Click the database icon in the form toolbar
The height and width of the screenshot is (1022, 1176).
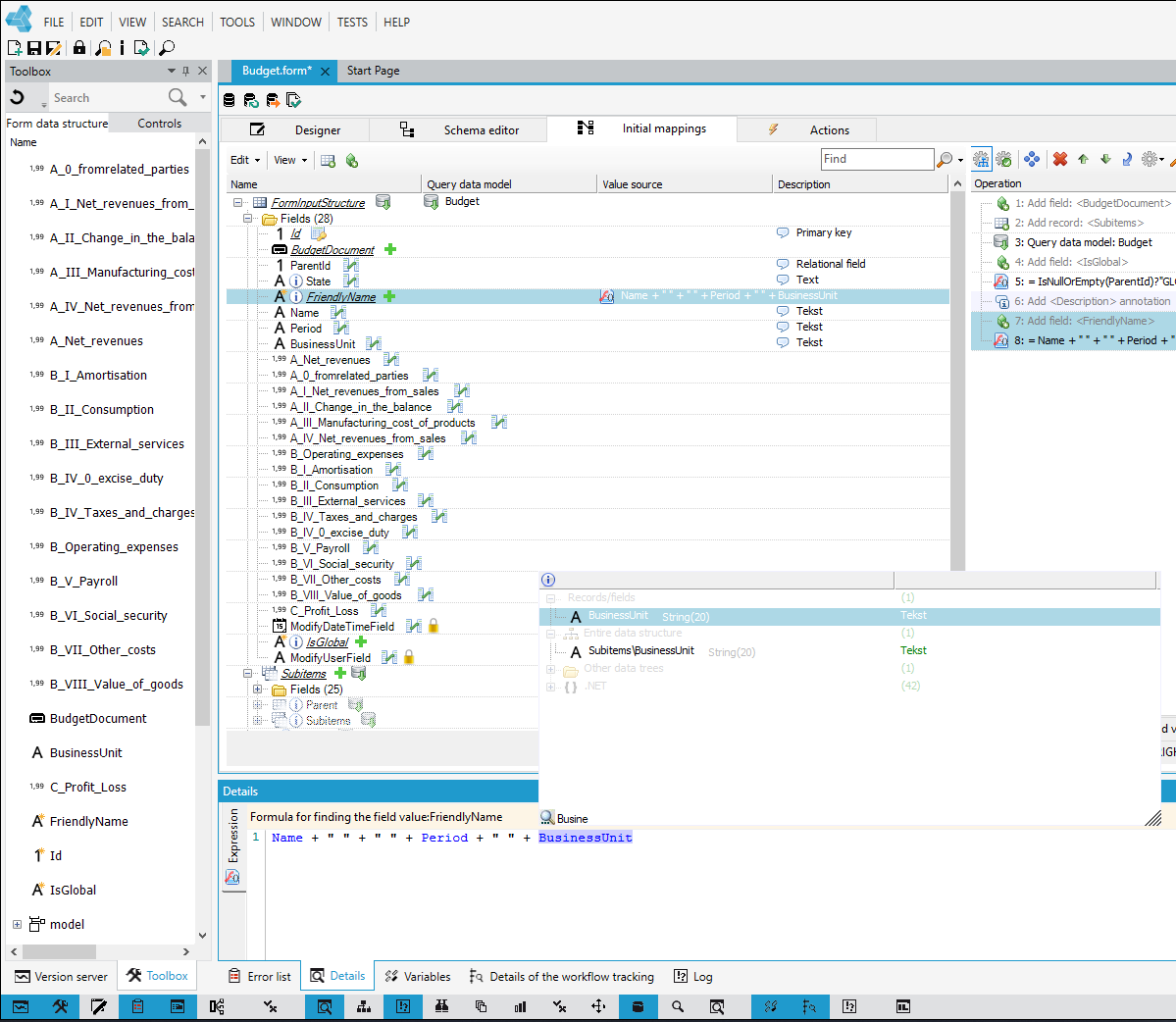[x=230, y=100]
